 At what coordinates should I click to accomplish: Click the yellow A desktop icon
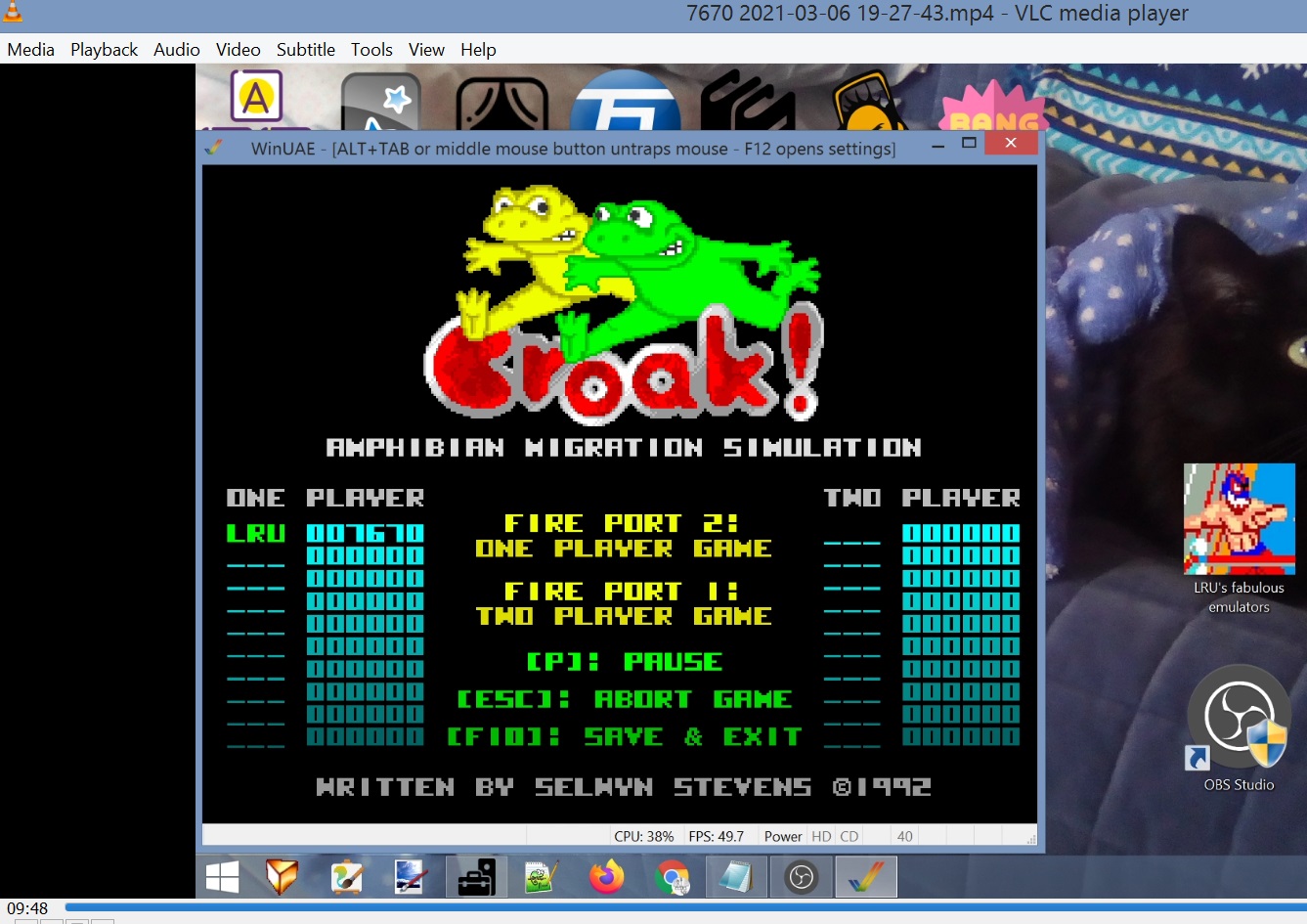(256, 98)
